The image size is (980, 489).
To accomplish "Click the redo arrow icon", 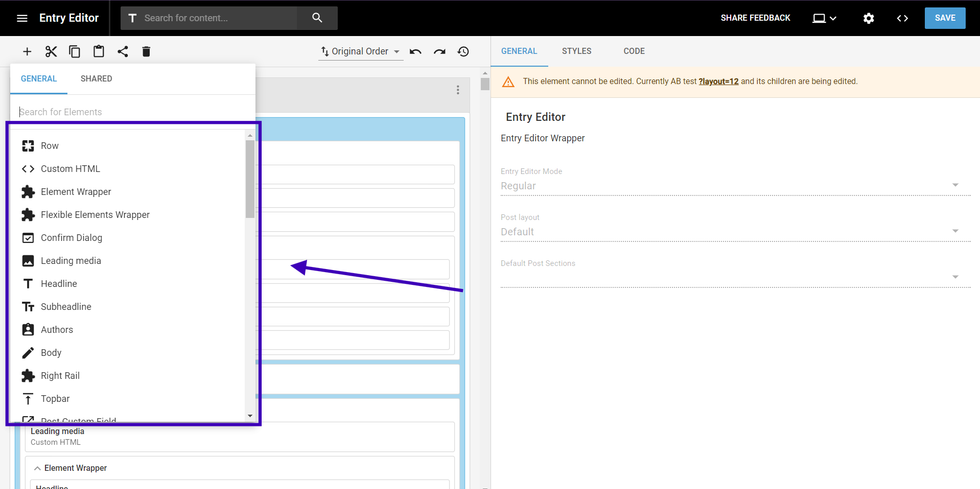I will point(439,52).
